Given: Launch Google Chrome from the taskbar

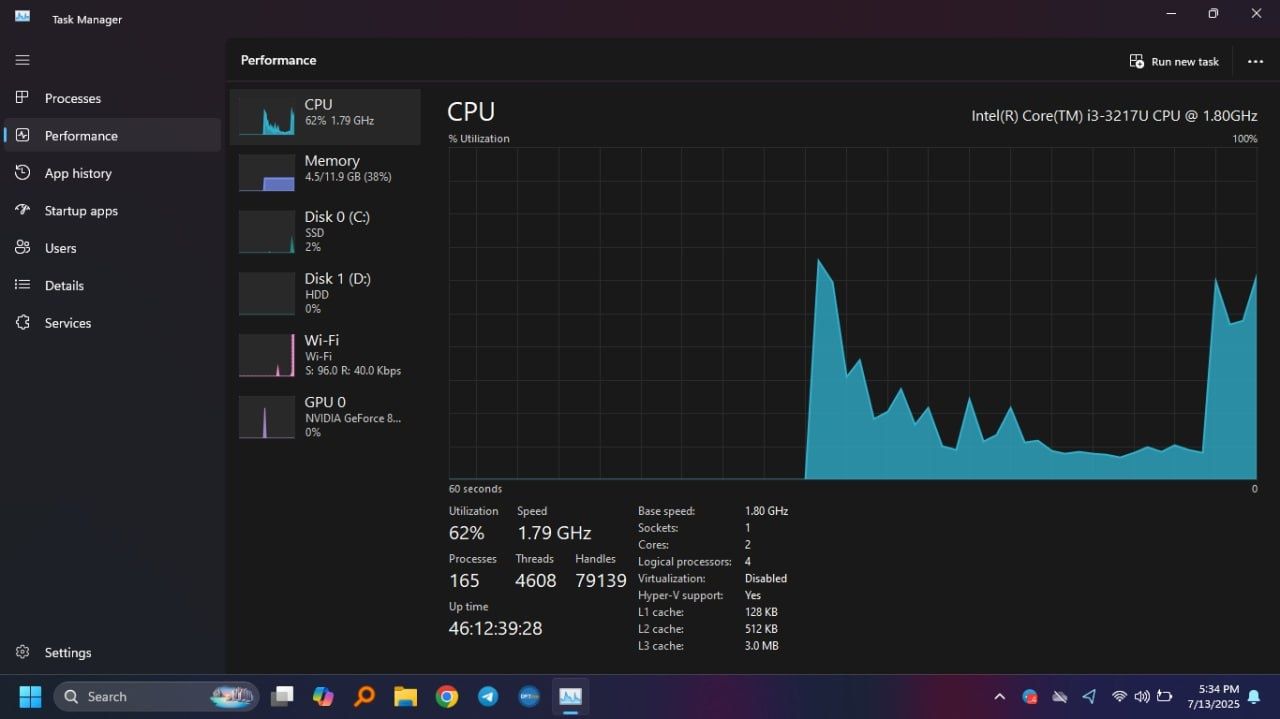Looking at the screenshot, I should (447, 696).
